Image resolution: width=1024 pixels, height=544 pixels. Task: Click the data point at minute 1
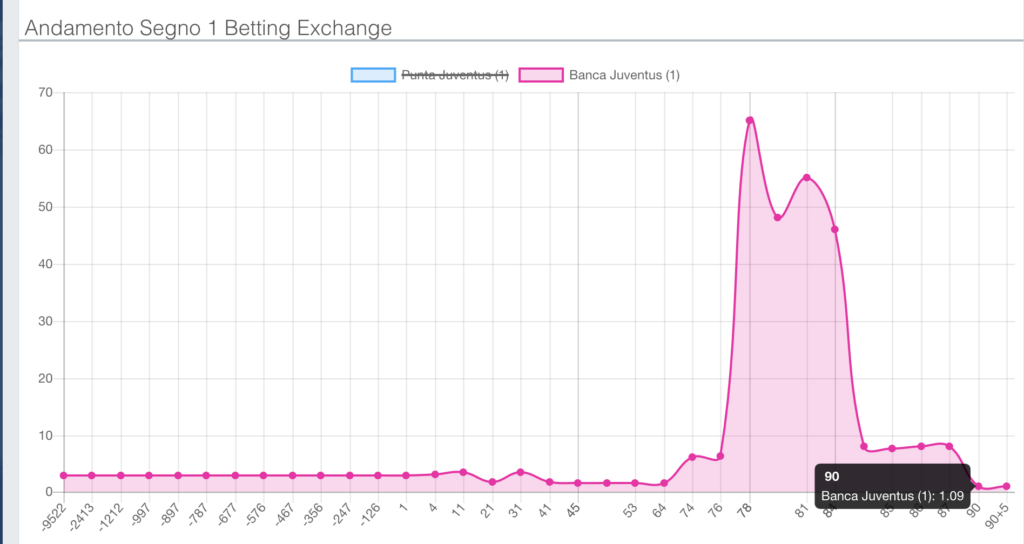pyautogui.click(x=406, y=475)
